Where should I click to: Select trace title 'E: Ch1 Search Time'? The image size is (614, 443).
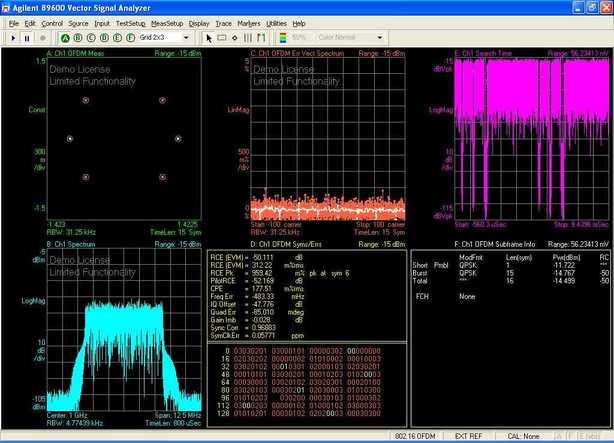click(483, 53)
